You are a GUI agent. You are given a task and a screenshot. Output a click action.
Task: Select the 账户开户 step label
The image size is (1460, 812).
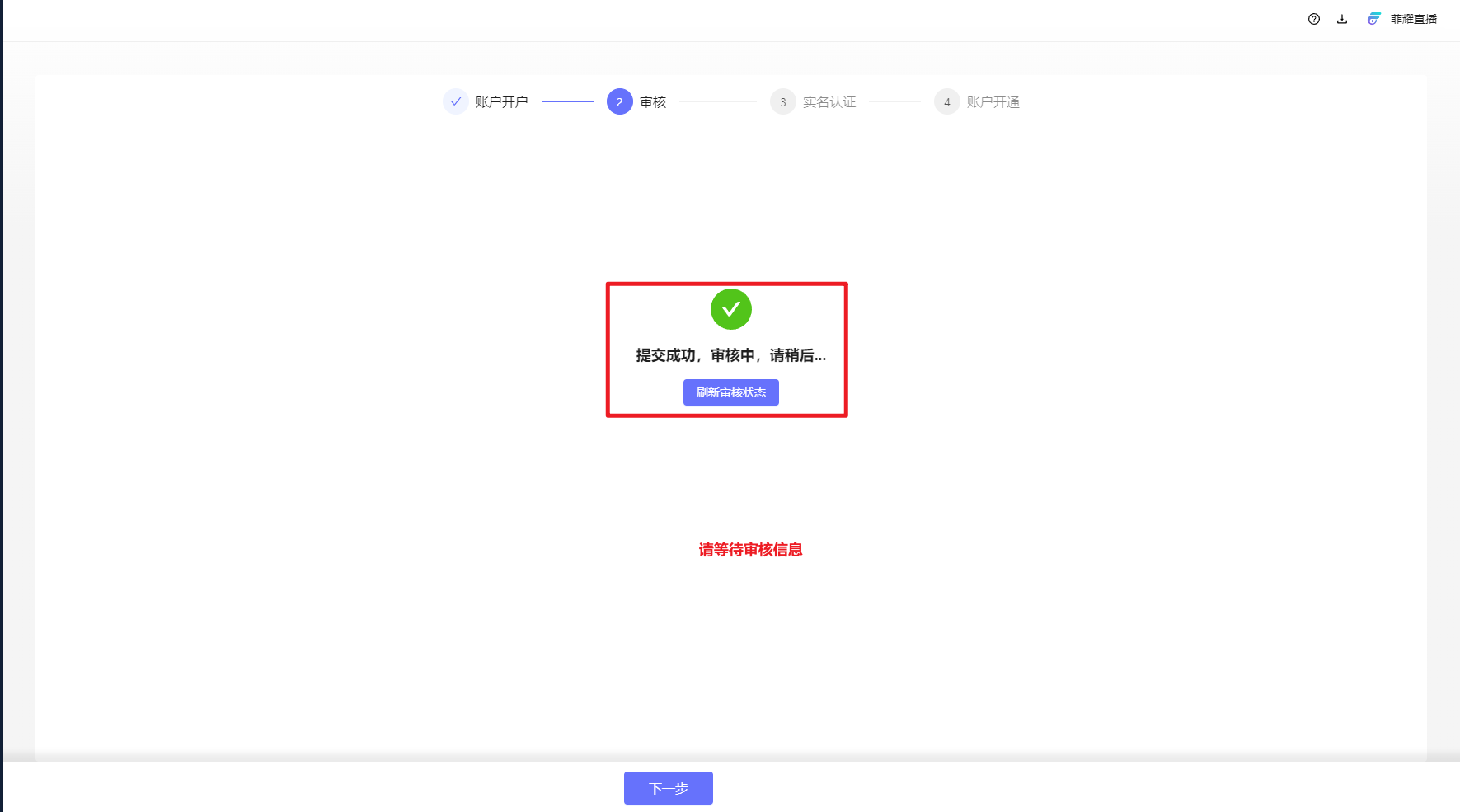501,101
